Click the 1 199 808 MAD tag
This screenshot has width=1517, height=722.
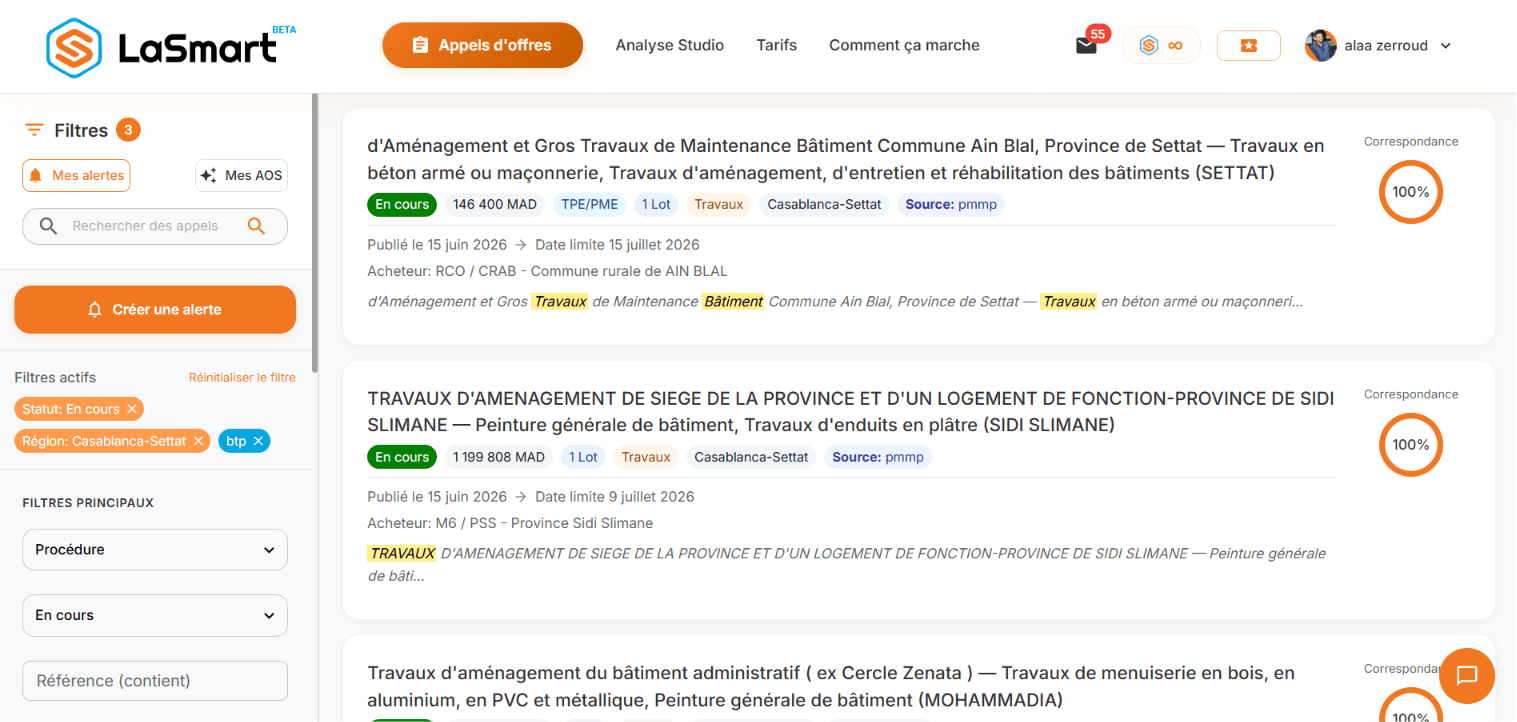click(x=499, y=457)
